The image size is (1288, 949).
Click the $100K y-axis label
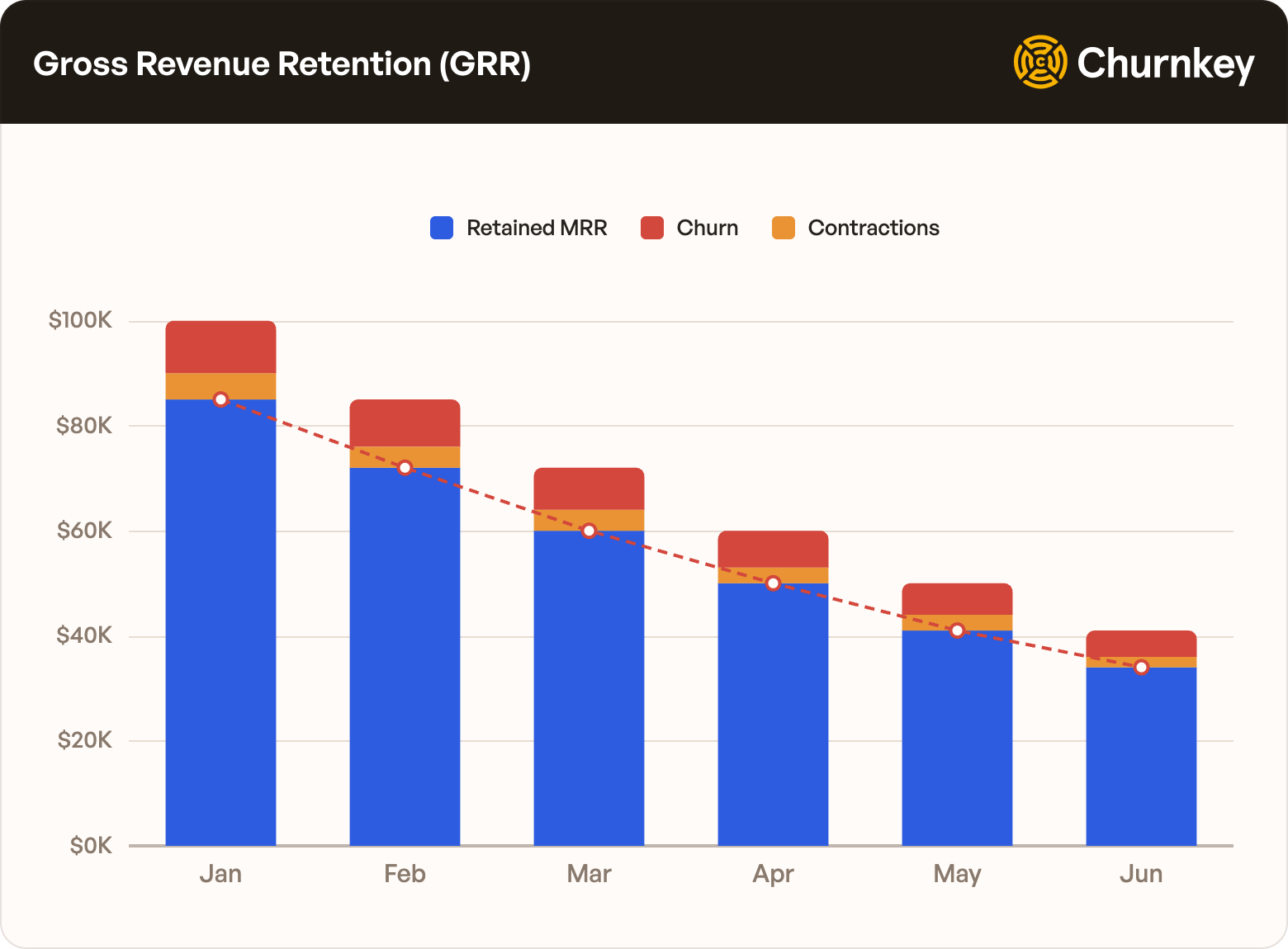pyautogui.click(x=80, y=321)
